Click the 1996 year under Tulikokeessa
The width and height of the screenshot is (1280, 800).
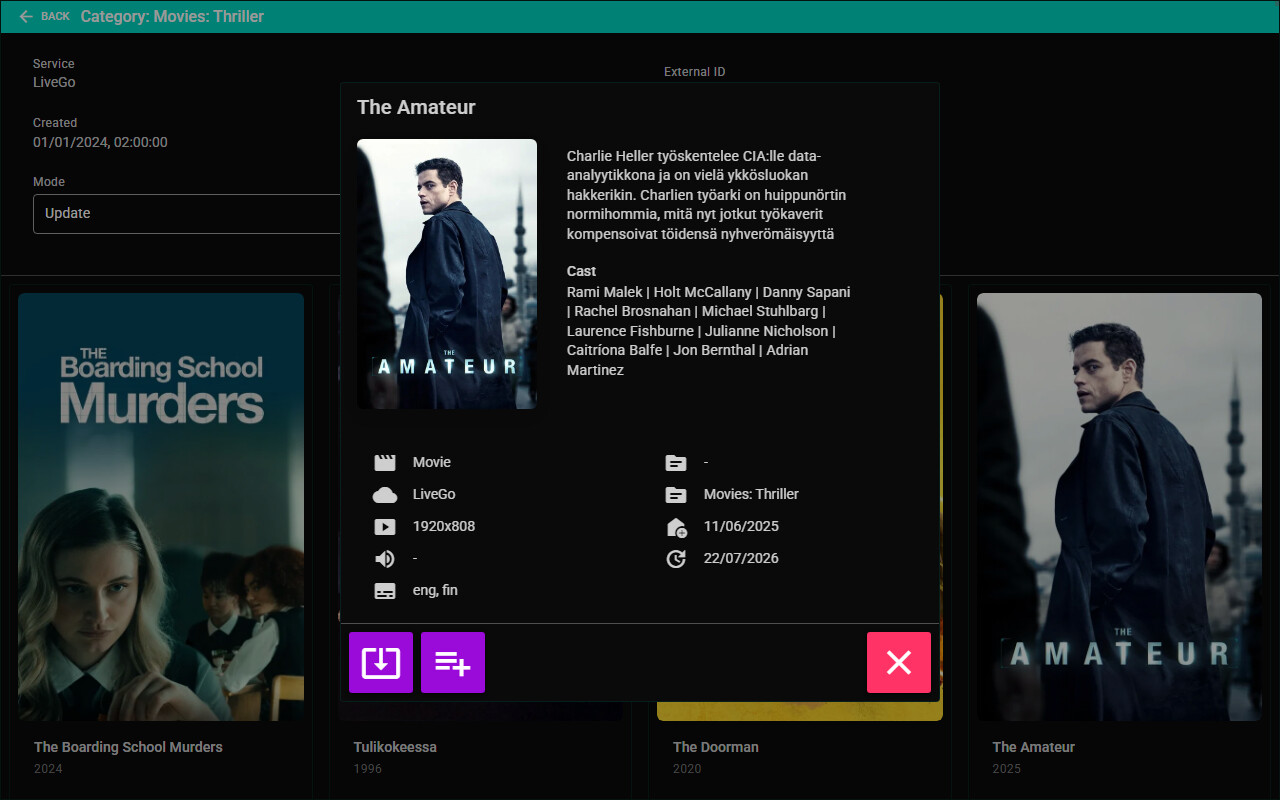367,769
